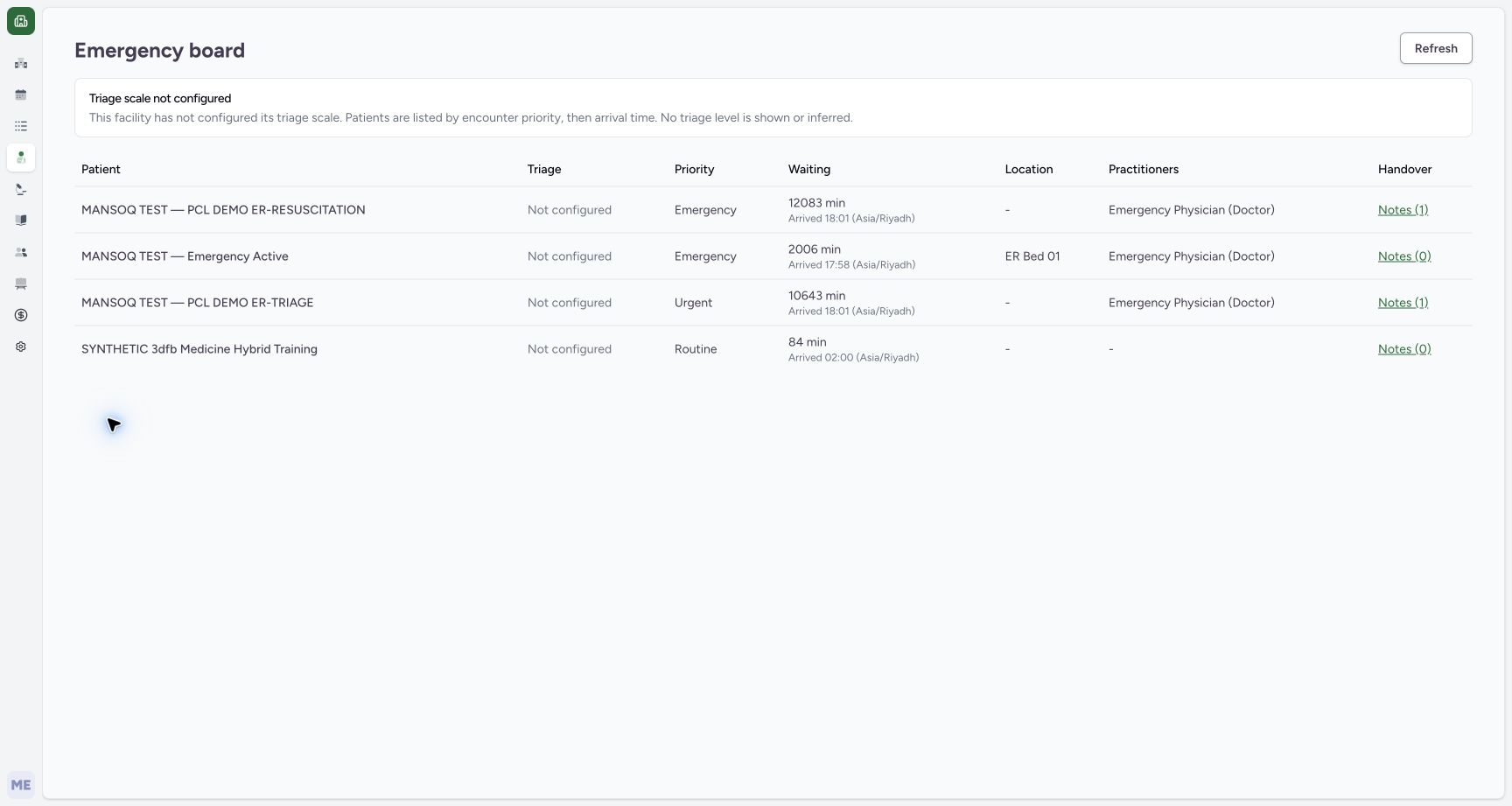Open Notes (1) for ER-RESUSCITATION patient

click(x=1403, y=210)
